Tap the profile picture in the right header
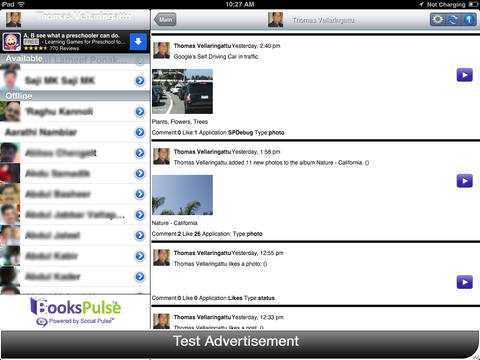This screenshot has width=480, height=360. pyautogui.click(x=276, y=20)
